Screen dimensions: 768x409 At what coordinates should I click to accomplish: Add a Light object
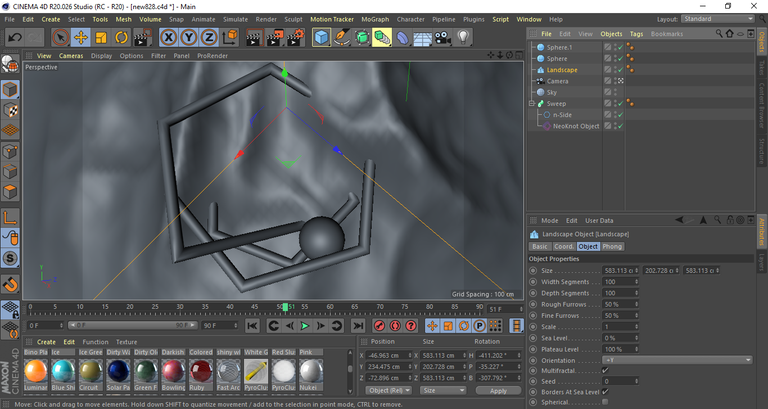pos(463,37)
